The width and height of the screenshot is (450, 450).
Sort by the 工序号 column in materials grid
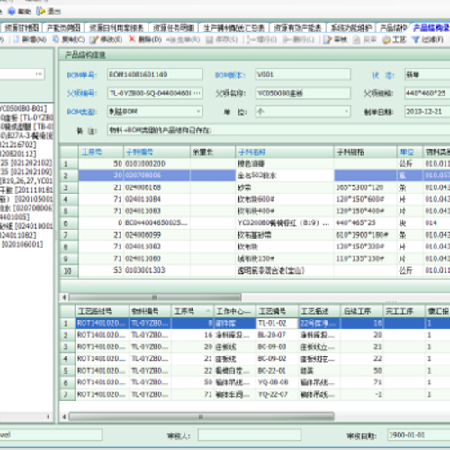click(101, 152)
